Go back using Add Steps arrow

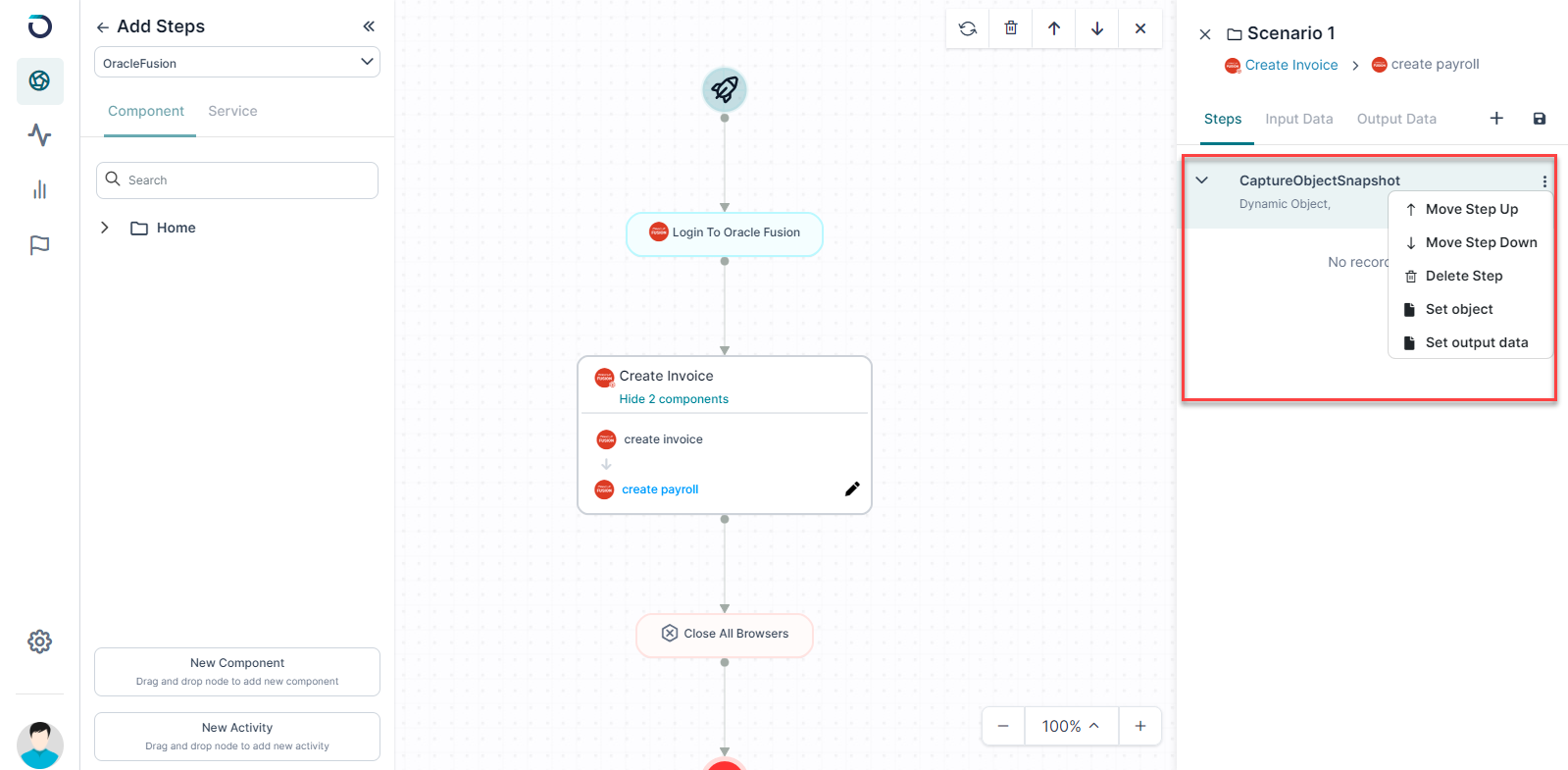102,27
